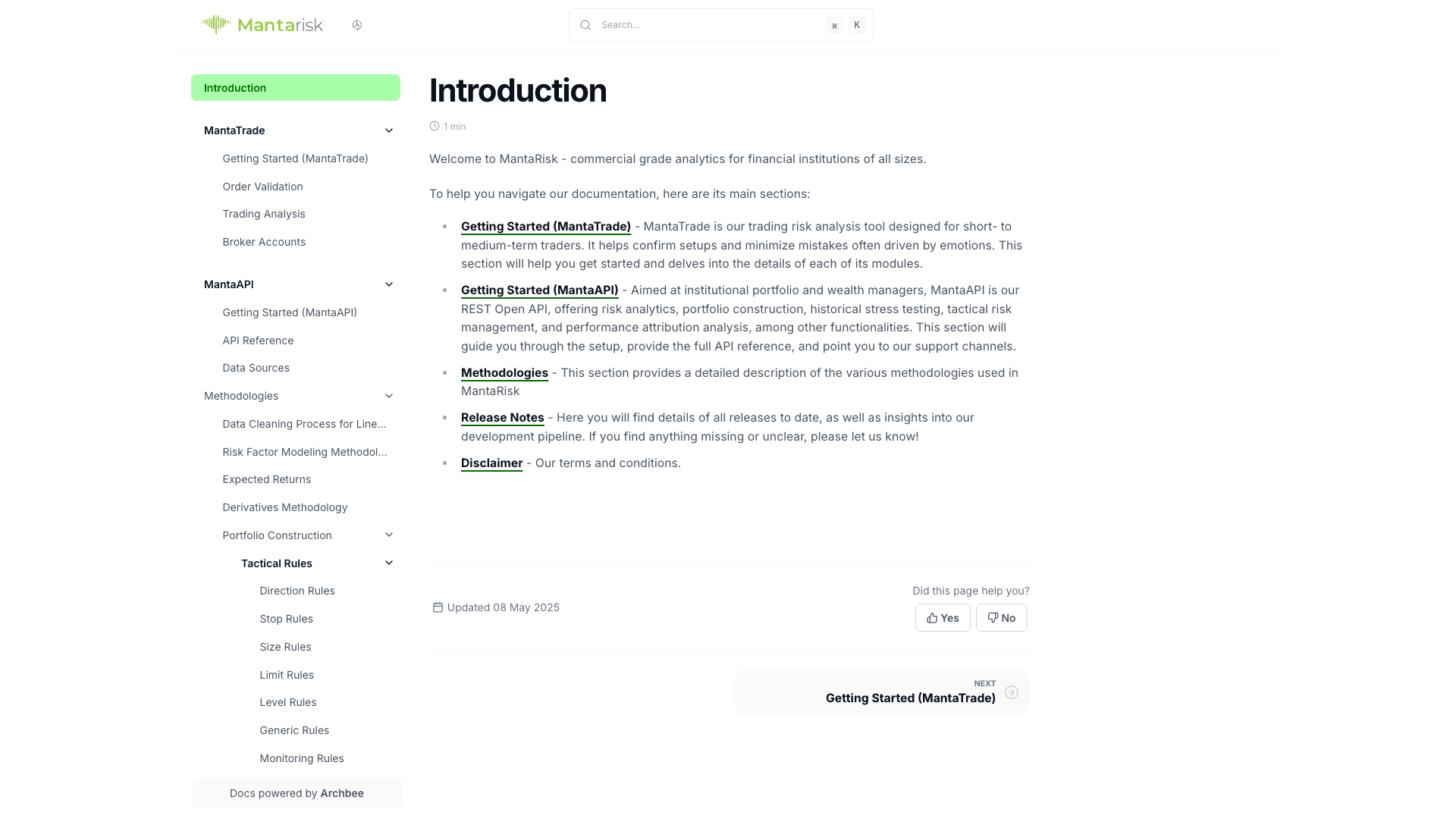Toggle the dark mode theme switcher icon
The width and height of the screenshot is (1456, 819).
(x=356, y=24)
